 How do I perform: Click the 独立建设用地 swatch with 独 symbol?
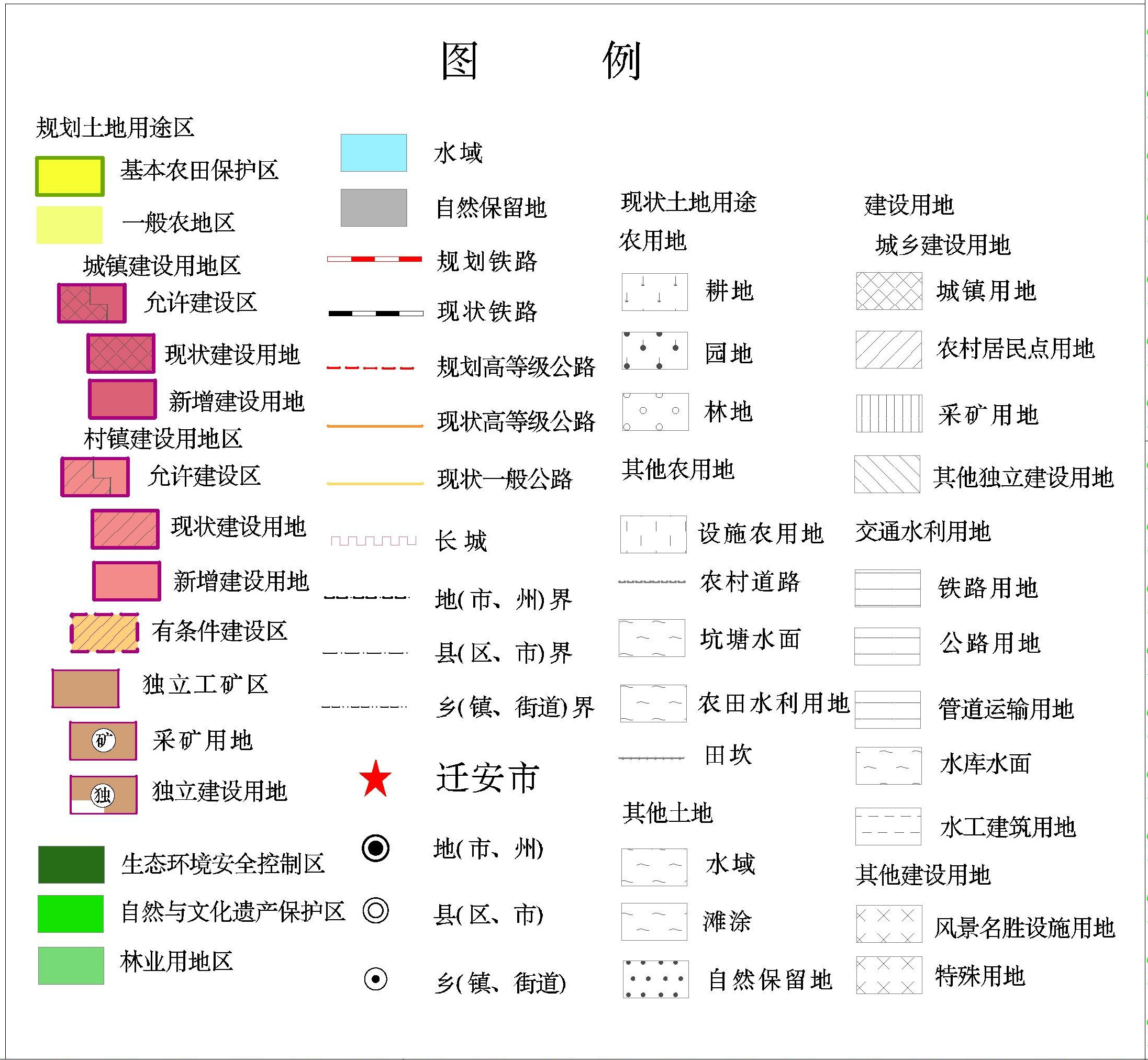[x=103, y=795]
